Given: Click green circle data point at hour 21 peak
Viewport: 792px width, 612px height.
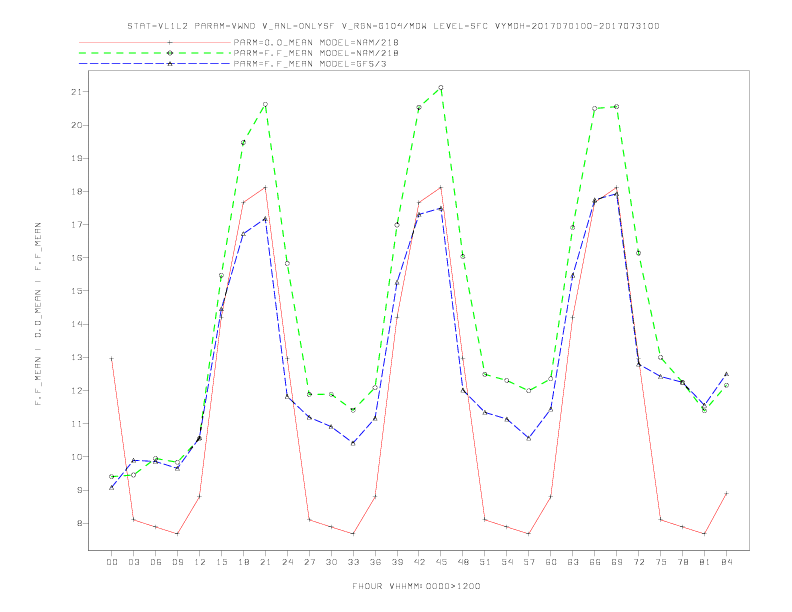Looking at the screenshot, I should pyautogui.click(x=265, y=105).
